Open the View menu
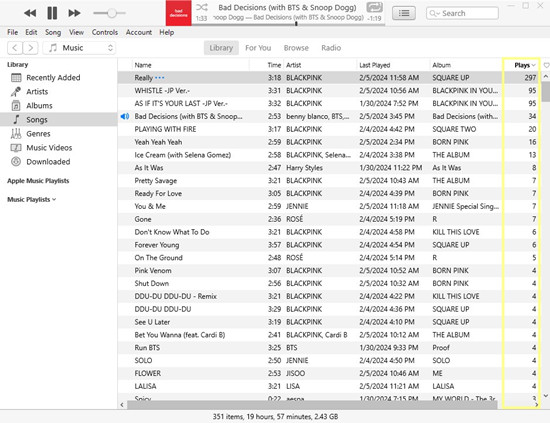The image size is (550, 423). pyautogui.click(x=76, y=32)
